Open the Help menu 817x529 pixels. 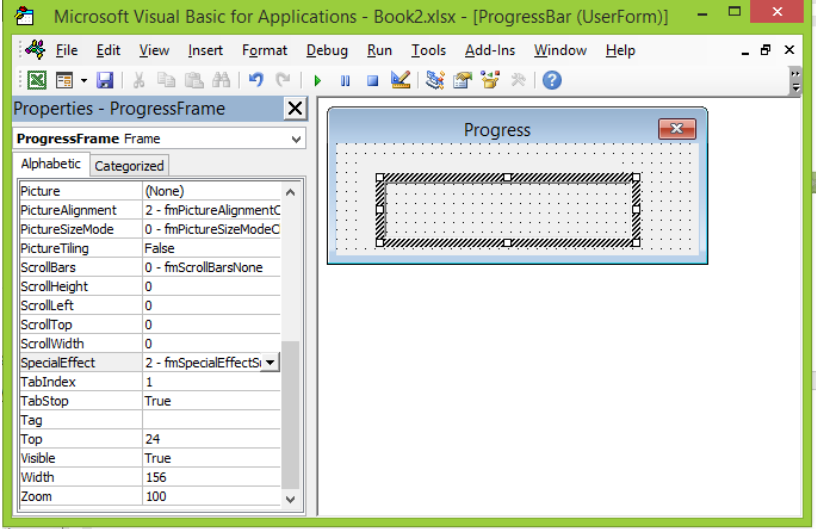click(x=621, y=51)
